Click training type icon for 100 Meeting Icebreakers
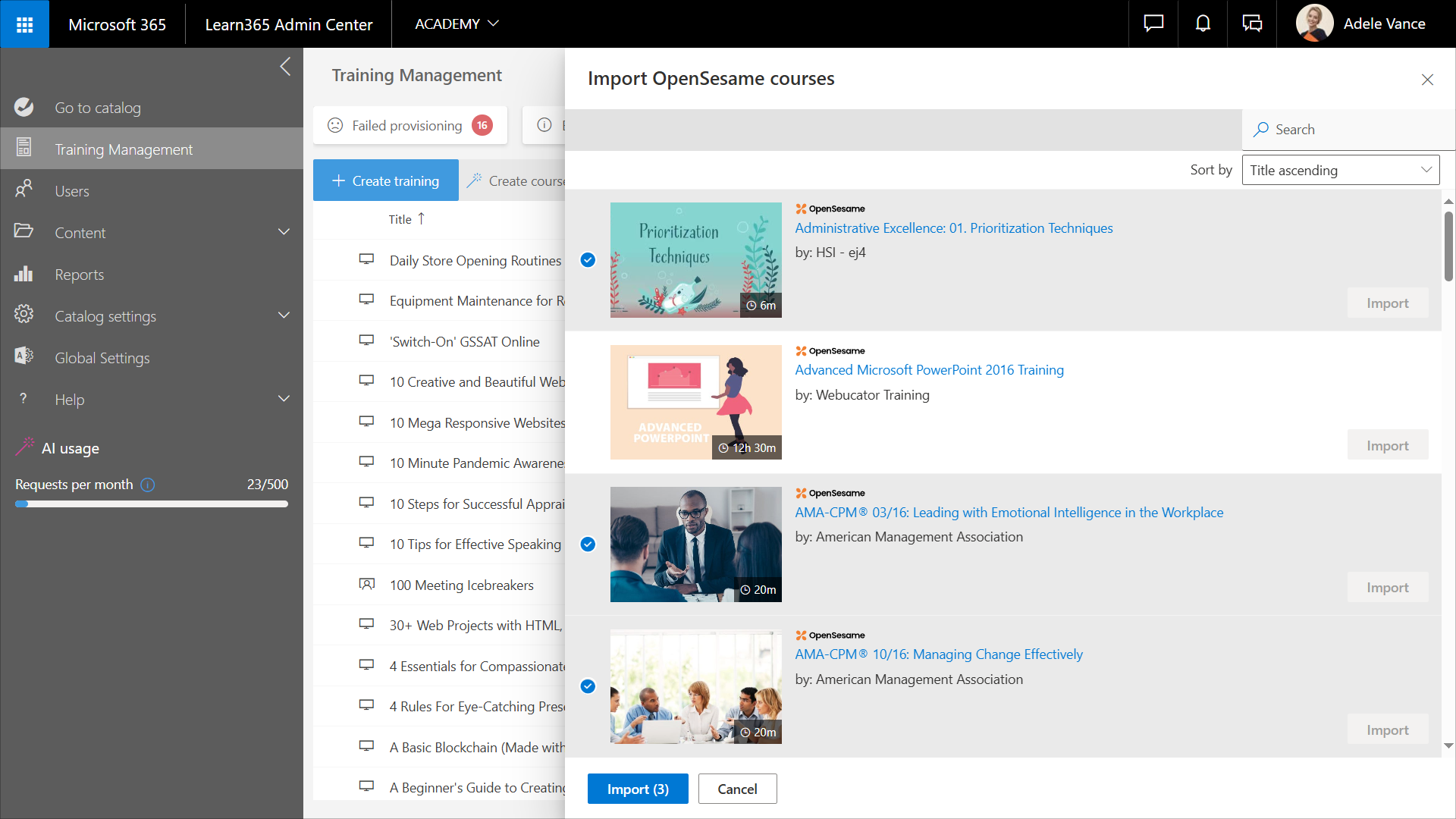Viewport: 1456px width, 819px height. [x=366, y=585]
